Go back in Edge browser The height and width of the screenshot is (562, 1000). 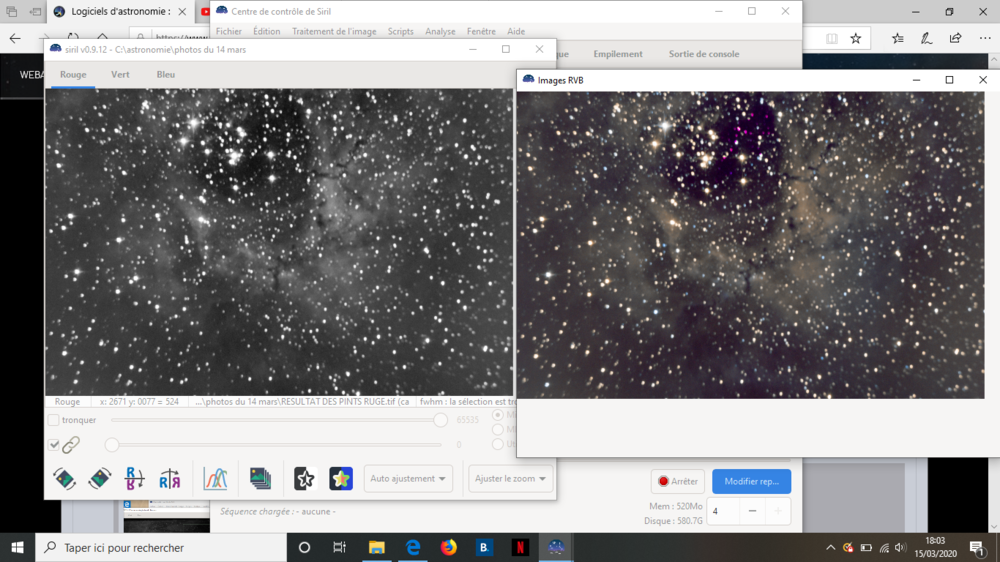[x=15, y=39]
